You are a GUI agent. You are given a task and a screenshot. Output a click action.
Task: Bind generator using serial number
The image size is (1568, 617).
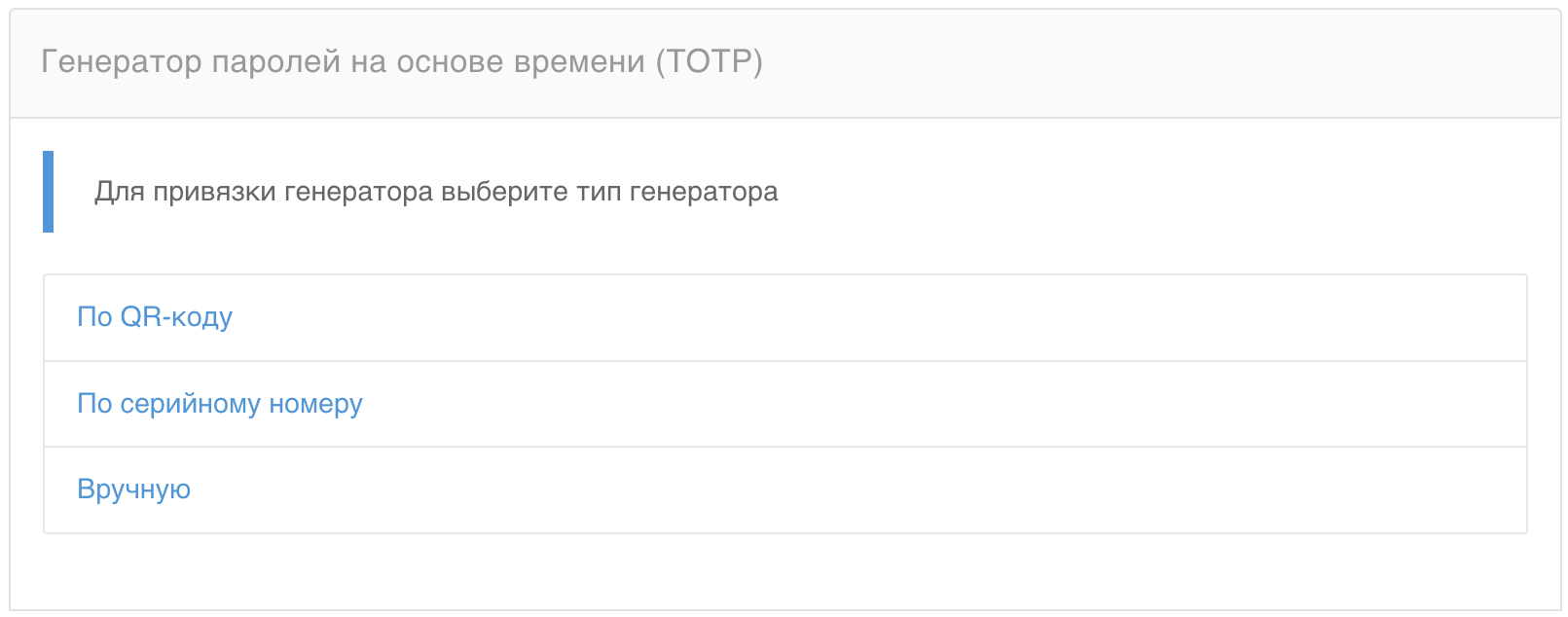220,404
